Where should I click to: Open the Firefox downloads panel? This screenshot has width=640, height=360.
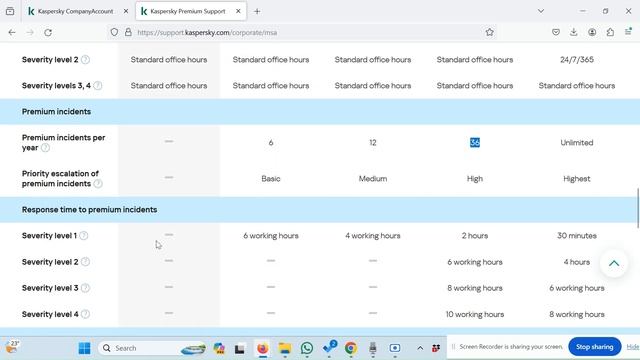click(x=573, y=32)
